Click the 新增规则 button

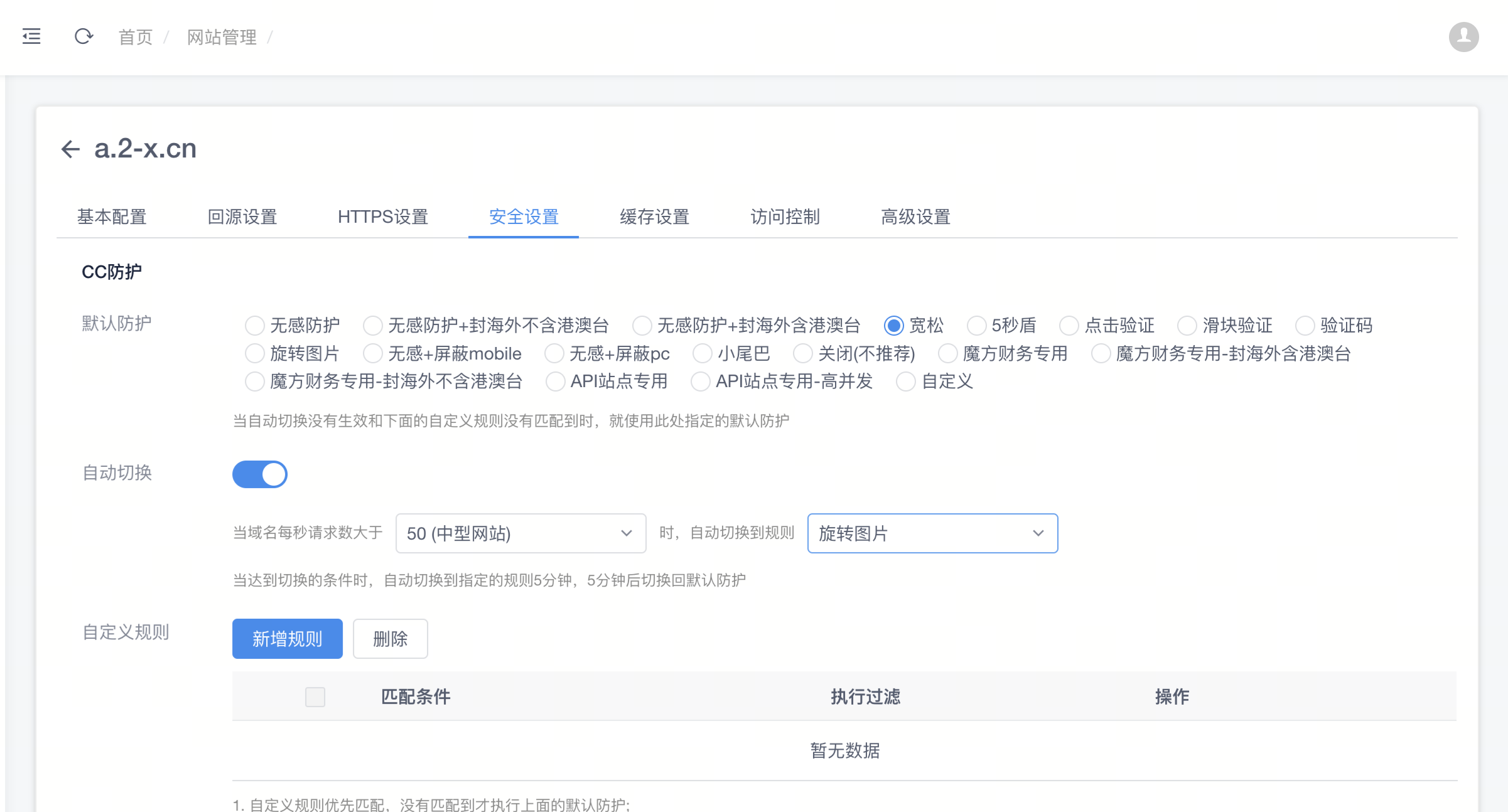pyautogui.click(x=287, y=638)
